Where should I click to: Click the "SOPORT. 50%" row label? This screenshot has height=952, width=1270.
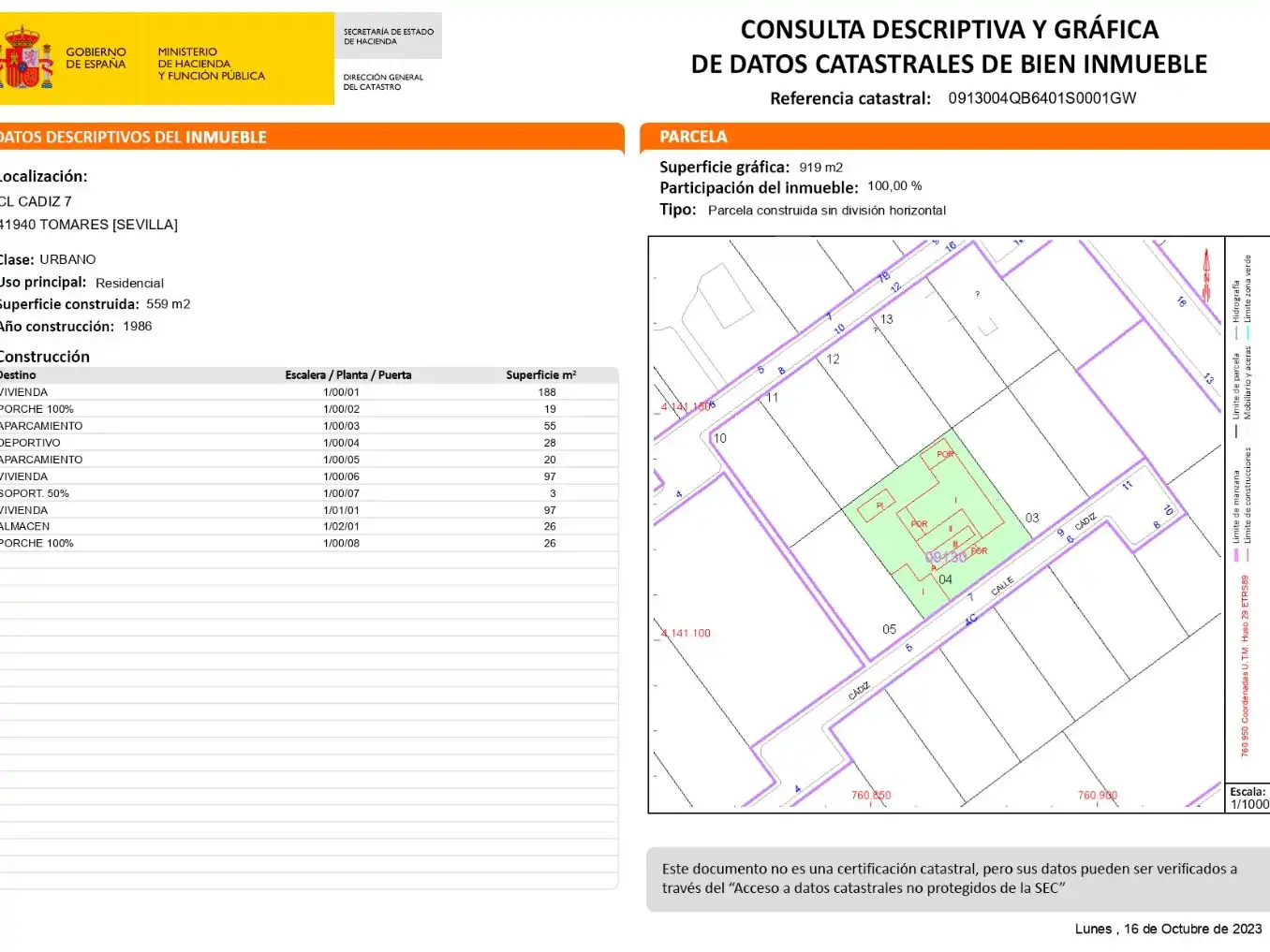pos(35,493)
